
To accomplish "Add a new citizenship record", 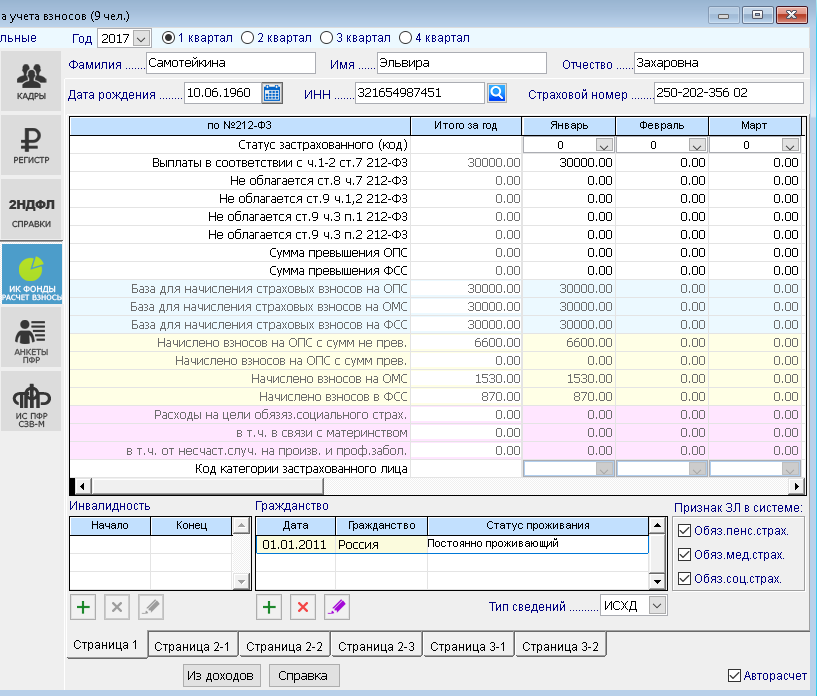I will pos(269,607).
